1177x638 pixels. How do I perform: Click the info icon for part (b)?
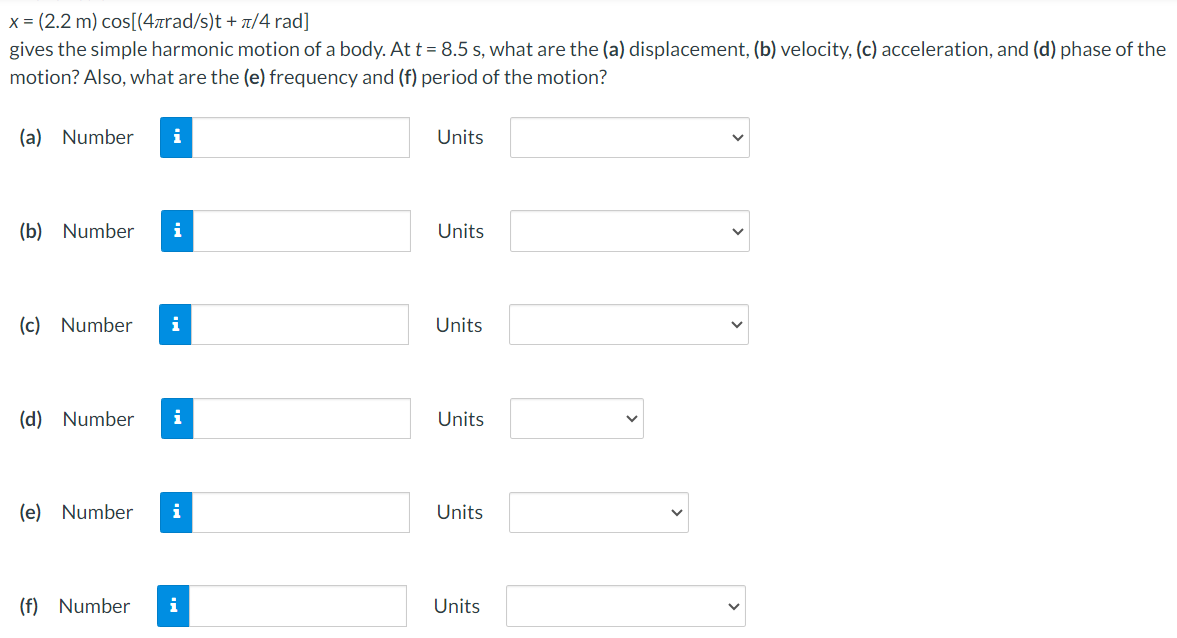click(x=177, y=231)
